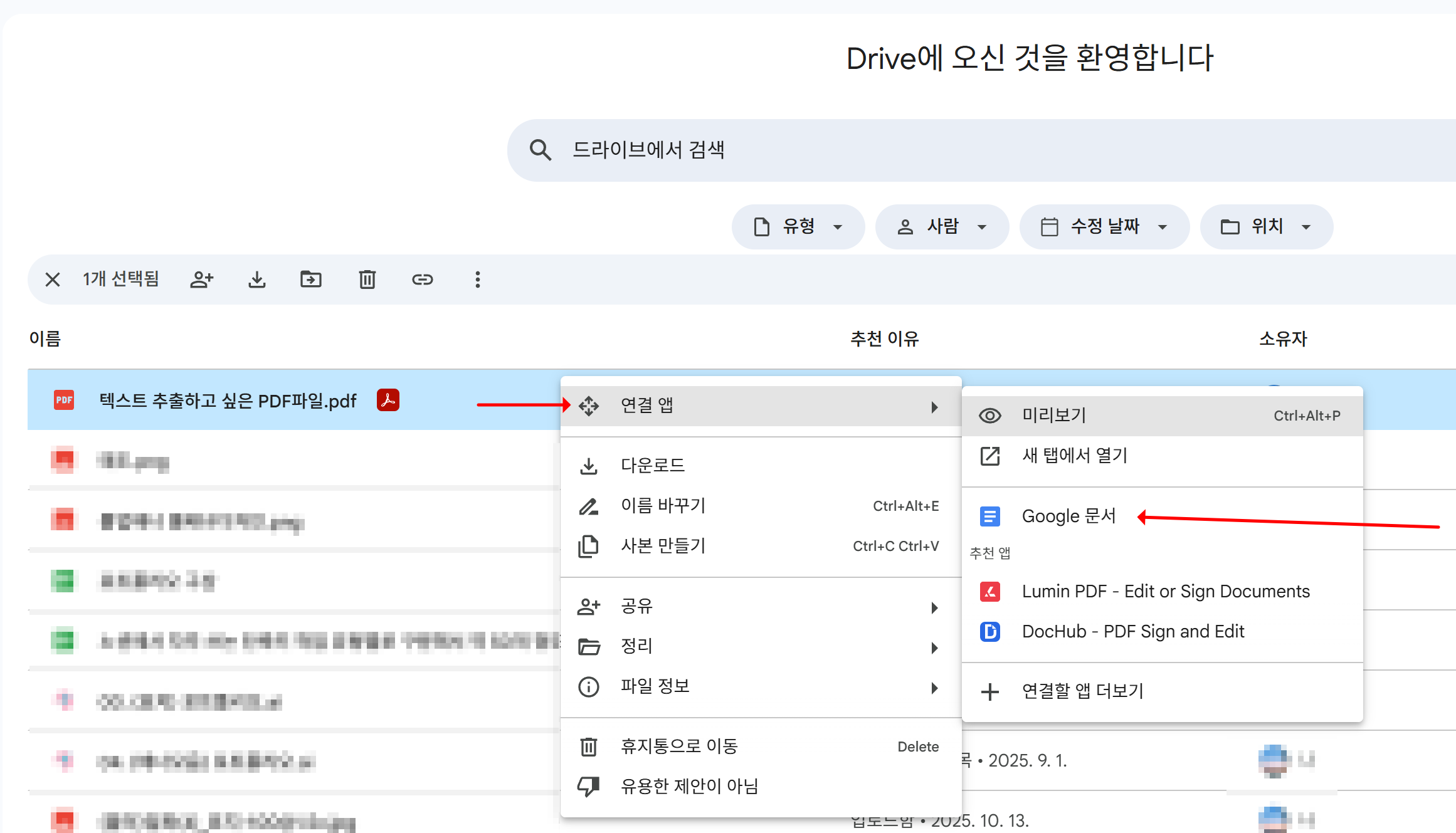Open the share icon in the selection toolbar
Image resolution: width=1456 pixels, height=833 pixels.
coord(202,280)
